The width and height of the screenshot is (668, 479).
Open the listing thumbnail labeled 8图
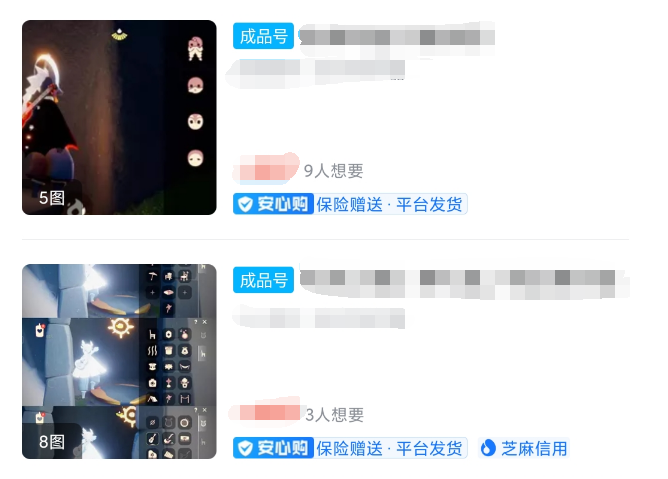pyautogui.click(x=119, y=361)
